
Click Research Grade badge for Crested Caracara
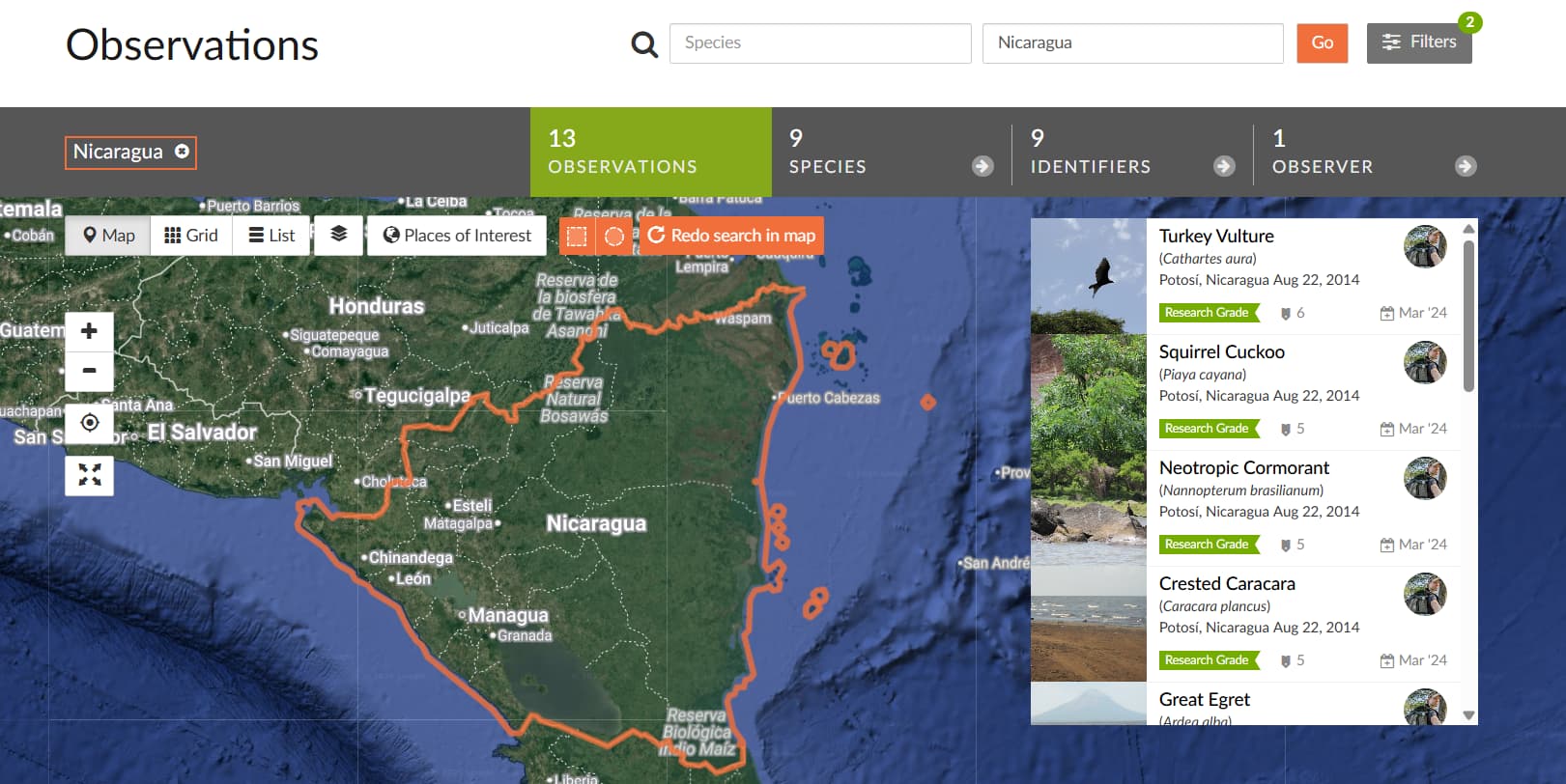(x=1210, y=660)
